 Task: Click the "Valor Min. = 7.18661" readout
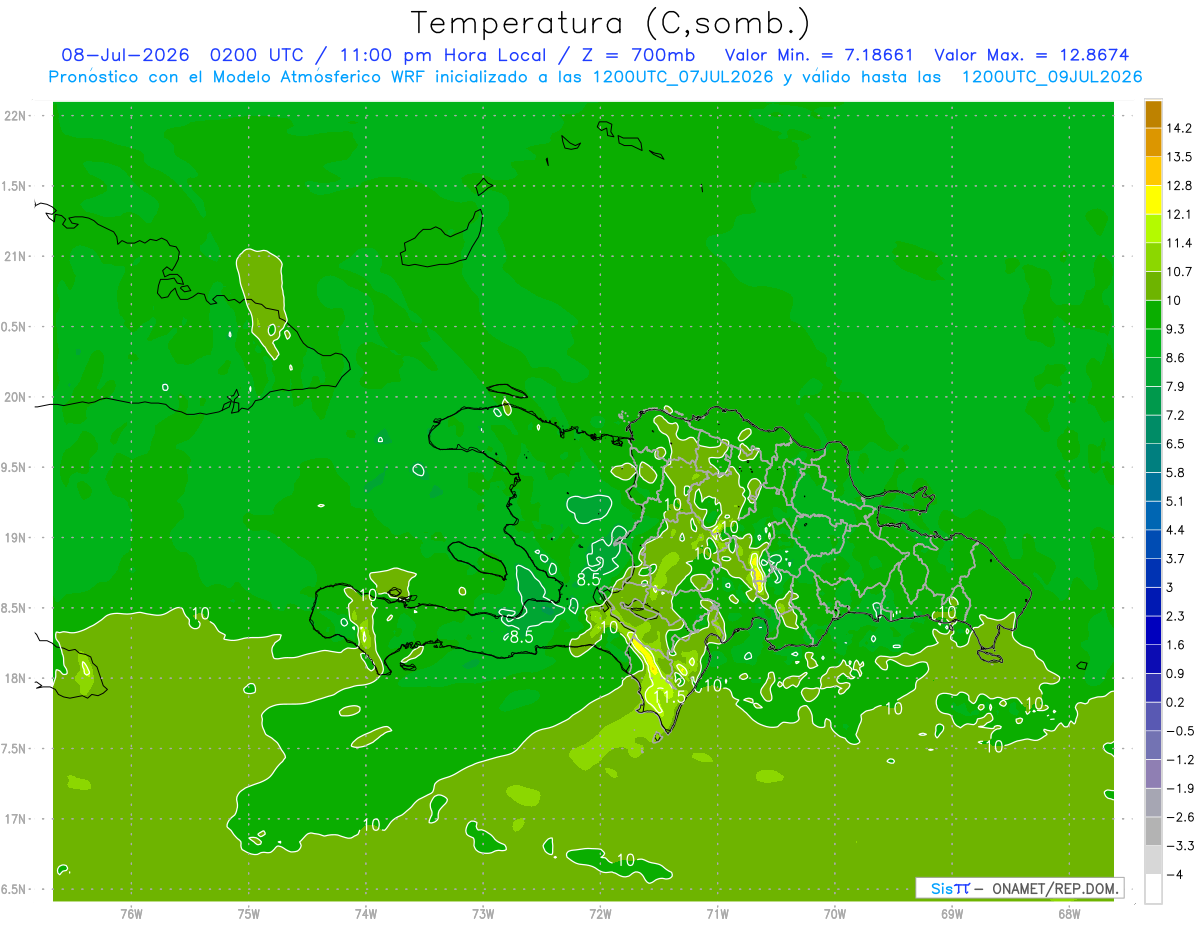click(x=818, y=55)
